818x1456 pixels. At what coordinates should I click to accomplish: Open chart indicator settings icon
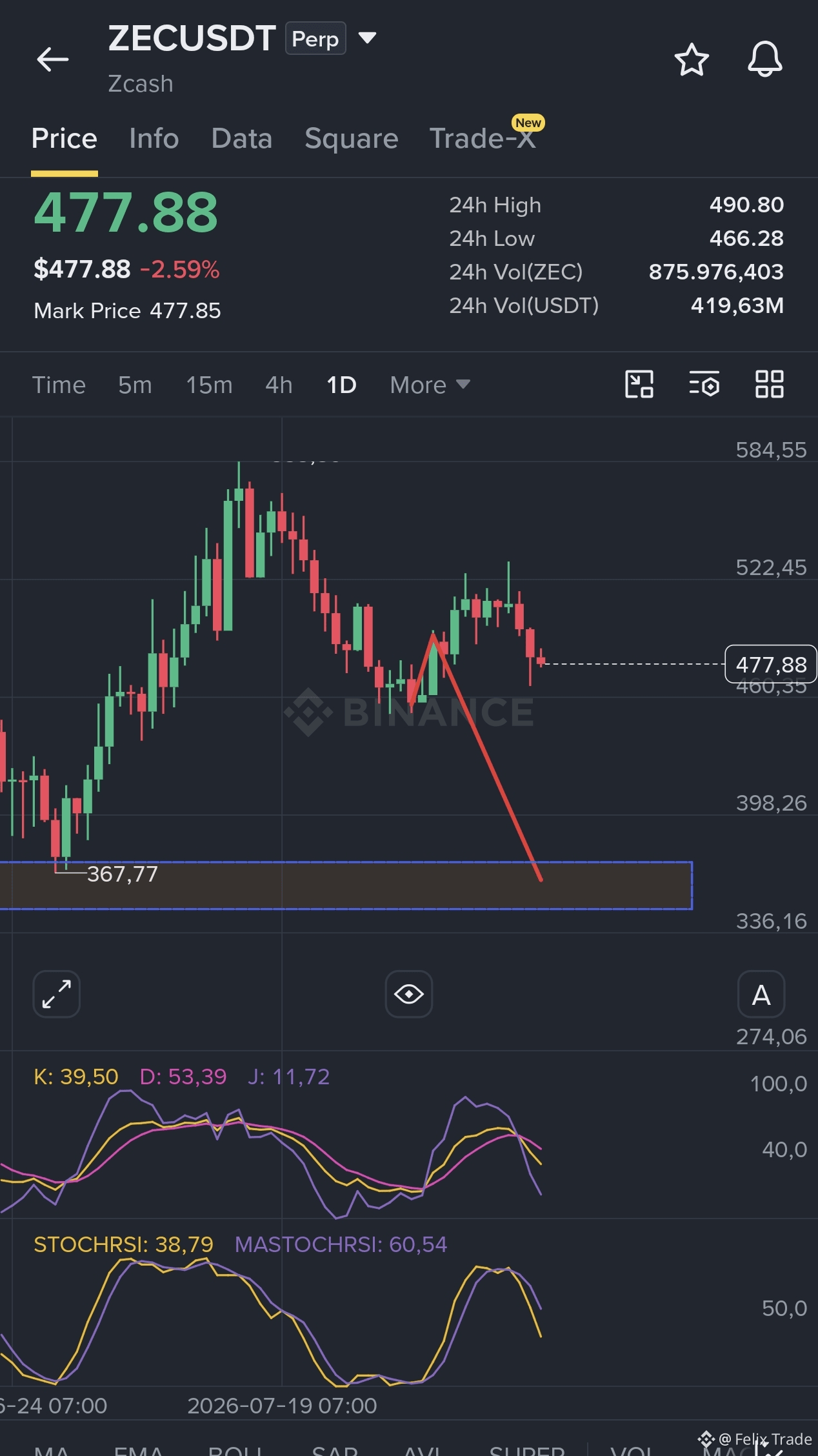704,384
